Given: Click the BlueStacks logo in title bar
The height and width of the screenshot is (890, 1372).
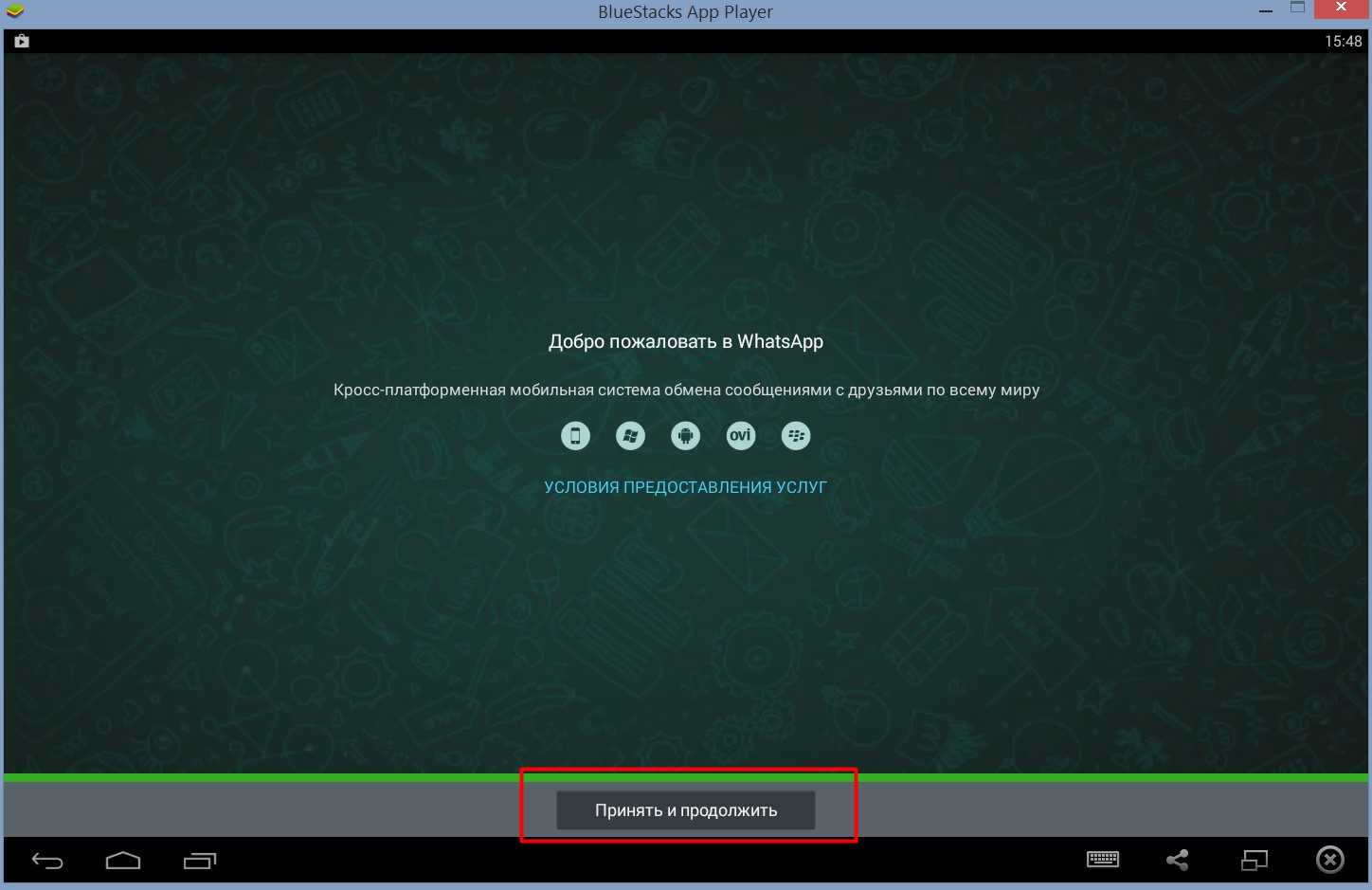Looking at the screenshot, I should pyautogui.click(x=15, y=11).
